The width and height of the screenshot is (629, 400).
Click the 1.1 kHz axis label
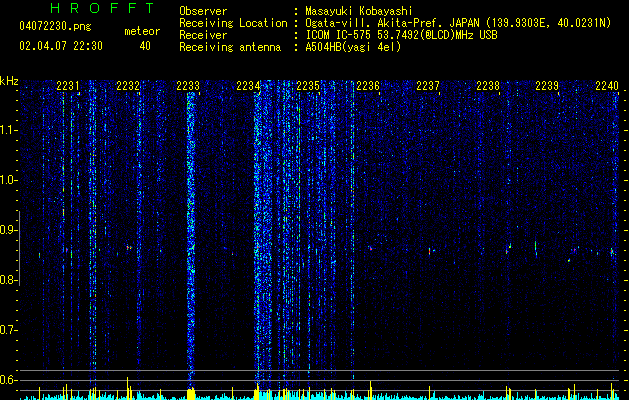click(7, 130)
